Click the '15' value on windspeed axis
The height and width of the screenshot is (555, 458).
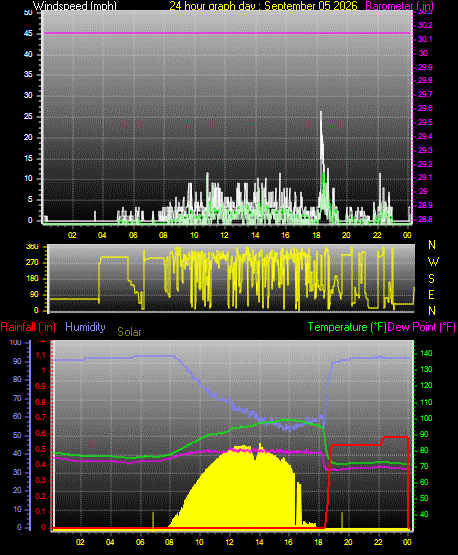(28, 158)
